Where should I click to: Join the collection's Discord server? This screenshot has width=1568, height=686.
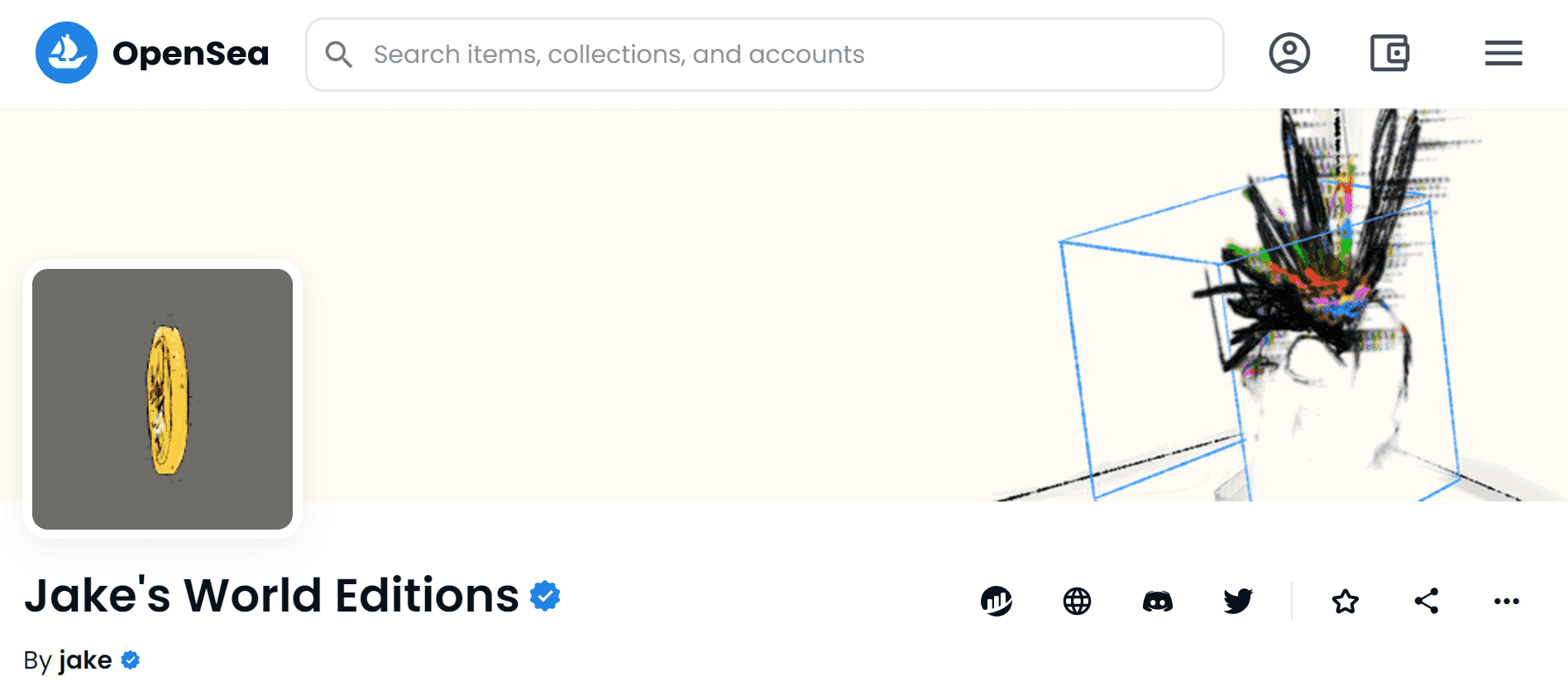point(1157,602)
